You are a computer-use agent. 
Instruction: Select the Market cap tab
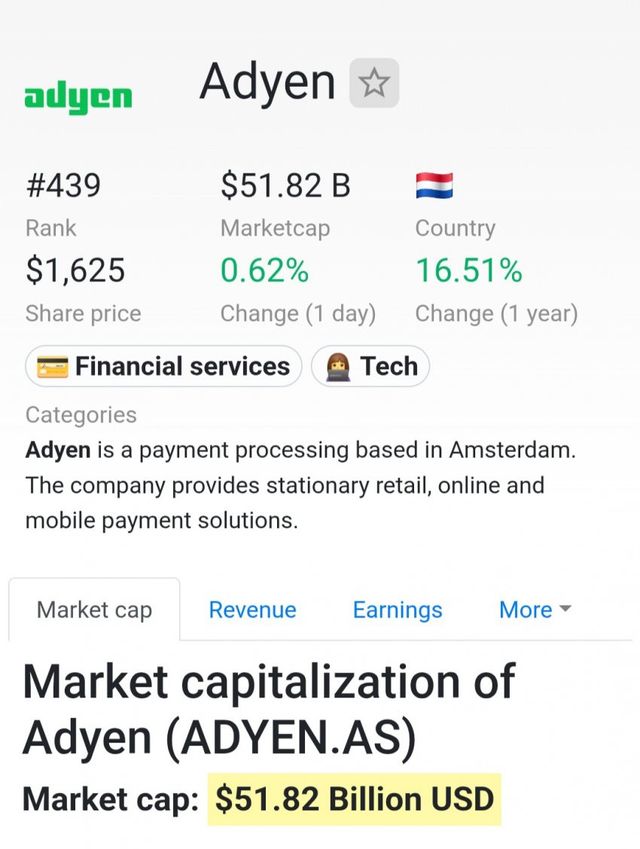pyautogui.click(x=95, y=610)
